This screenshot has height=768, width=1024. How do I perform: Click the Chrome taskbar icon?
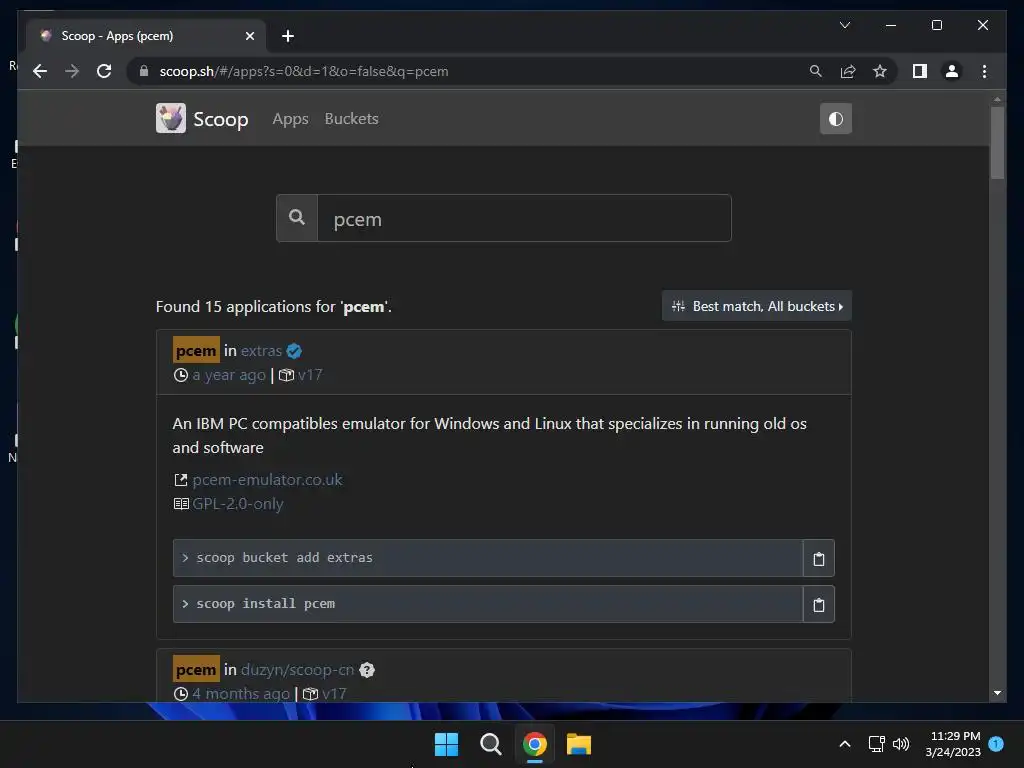click(x=535, y=744)
